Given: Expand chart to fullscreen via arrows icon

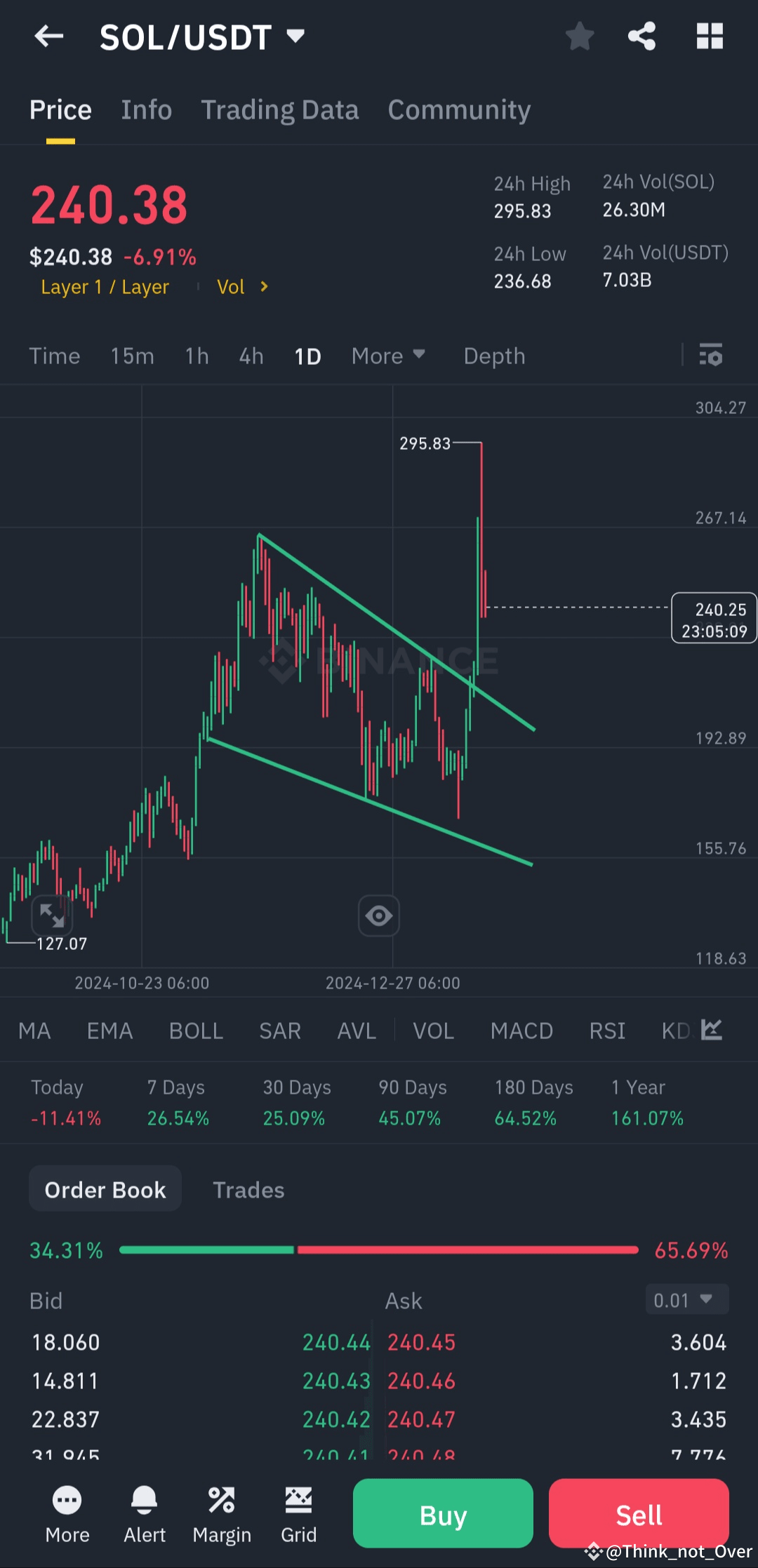Looking at the screenshot, I should 53,916.
